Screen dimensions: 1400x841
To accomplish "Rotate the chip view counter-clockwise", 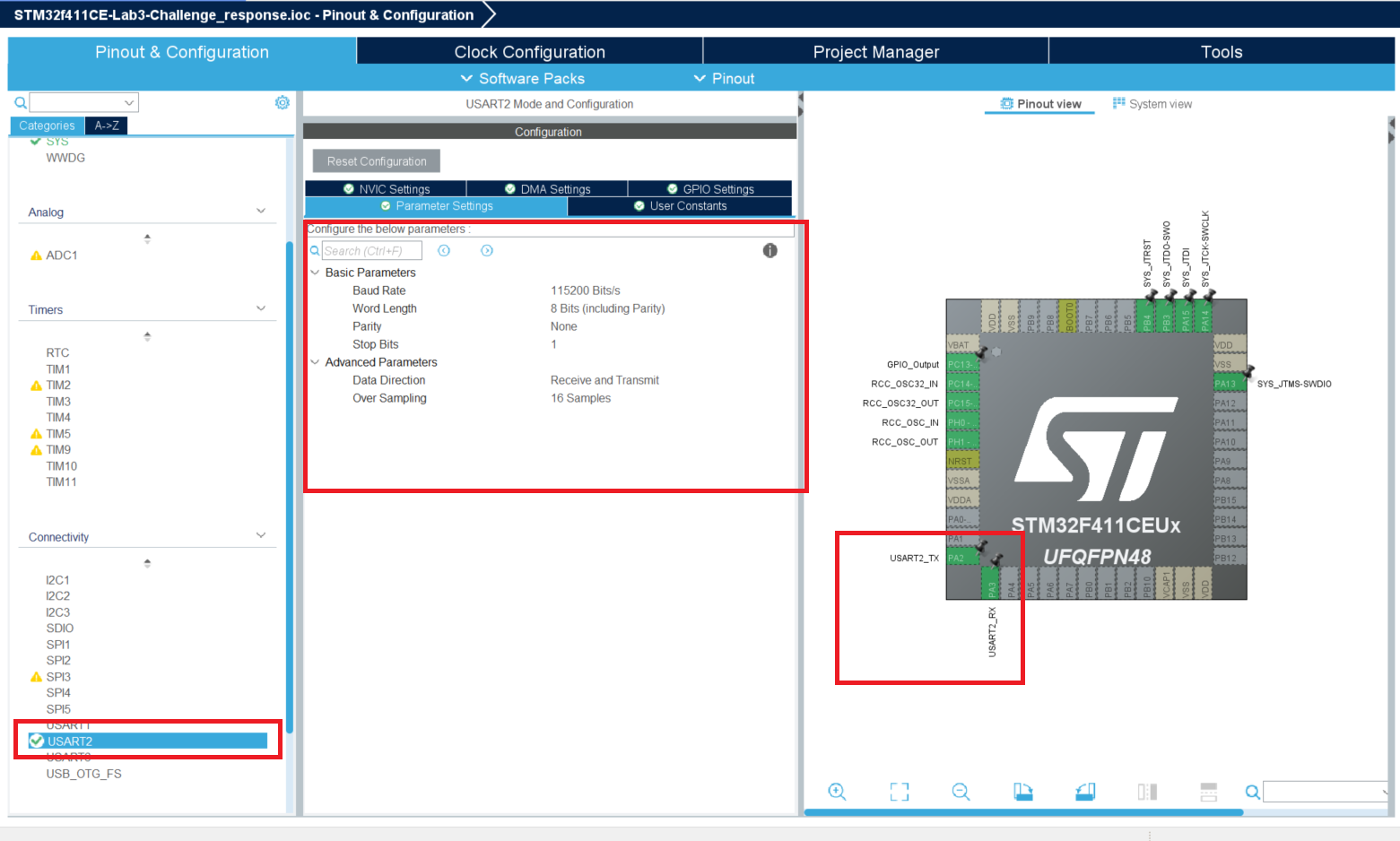I will (x=1085, y=792).
